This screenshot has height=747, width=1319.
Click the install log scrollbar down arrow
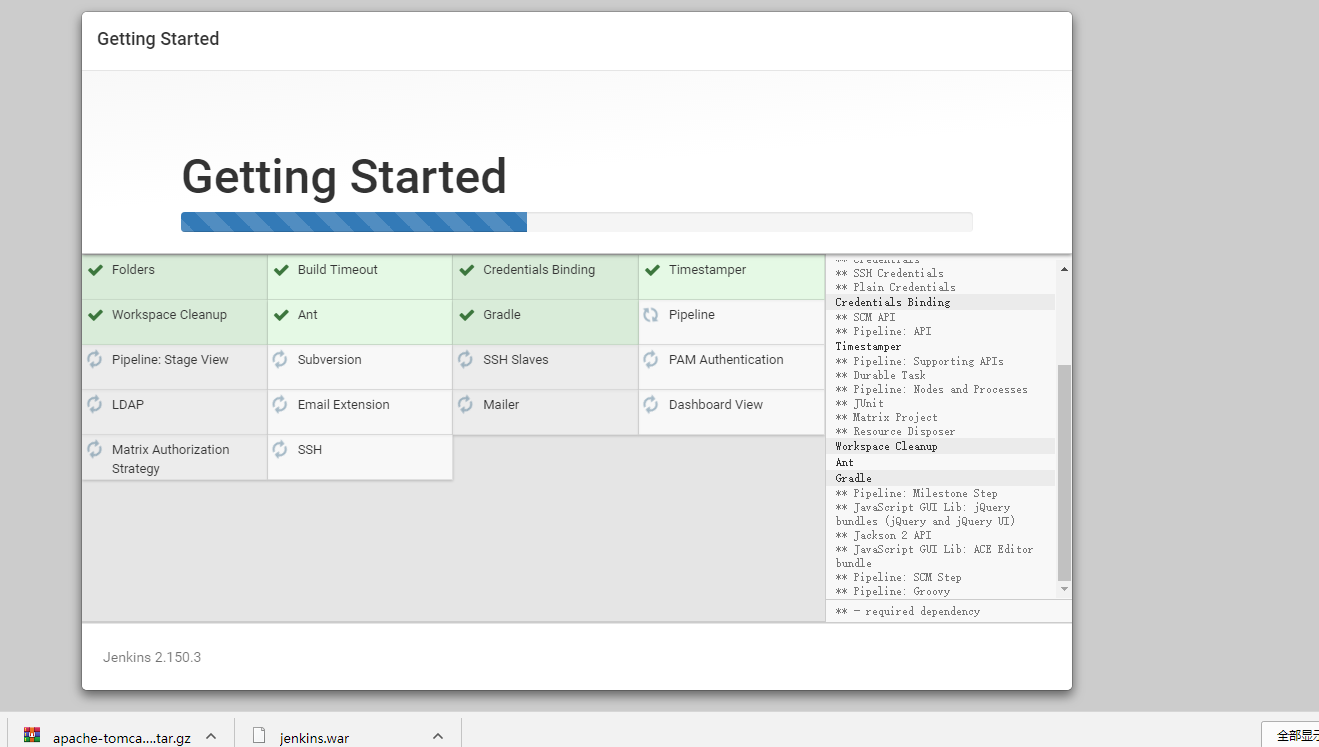pyautogui.click(x=1064, y=590)
